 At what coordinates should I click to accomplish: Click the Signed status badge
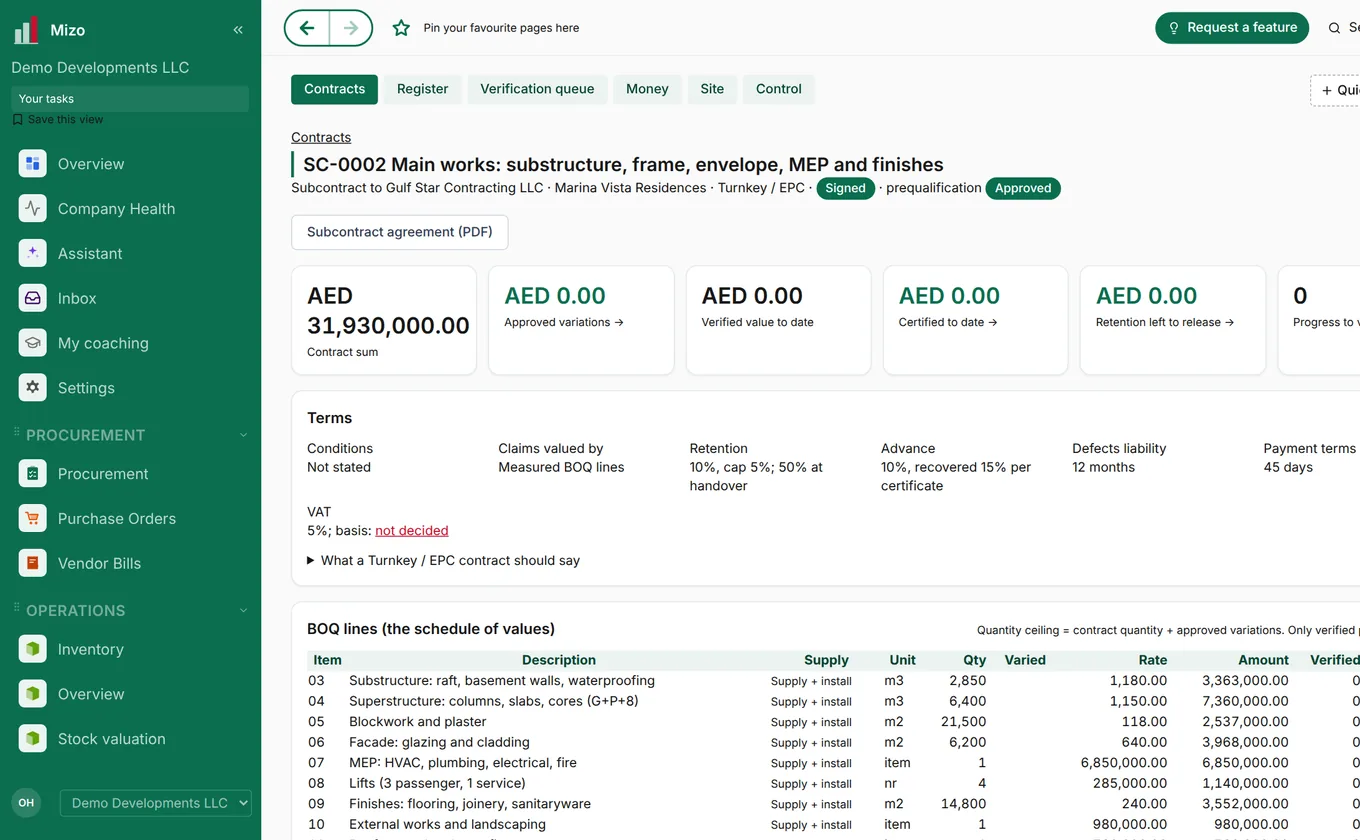pos(845,188)
